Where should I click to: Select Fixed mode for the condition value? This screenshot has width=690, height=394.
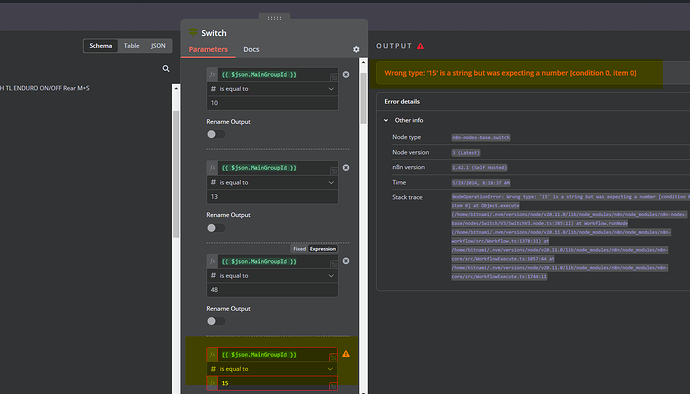click(x=299, y=249)
